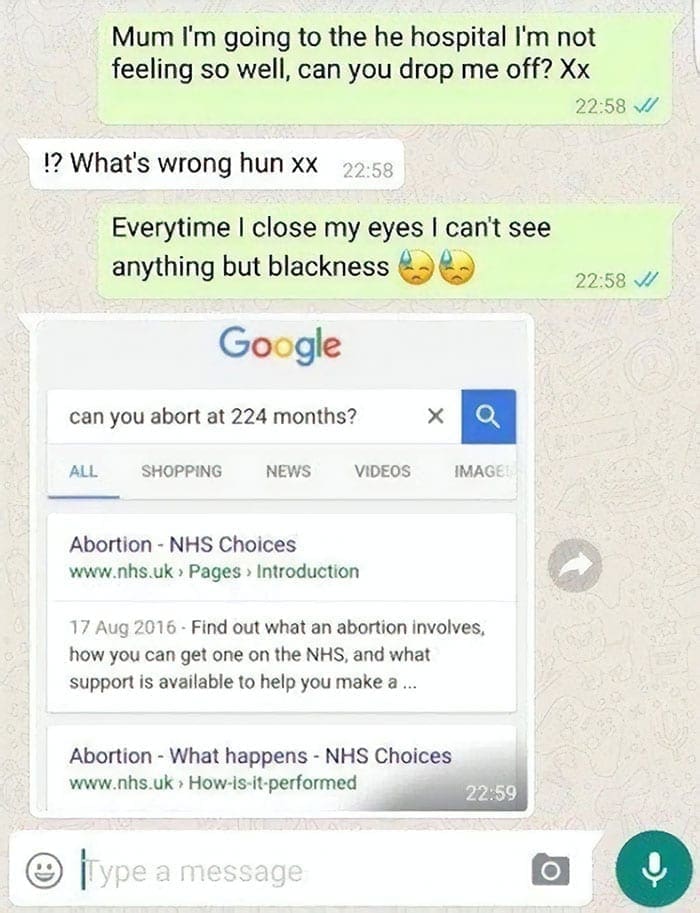
Task: Clear the search with the X icon
Action: pyautogui.click(x=436, y=416)
